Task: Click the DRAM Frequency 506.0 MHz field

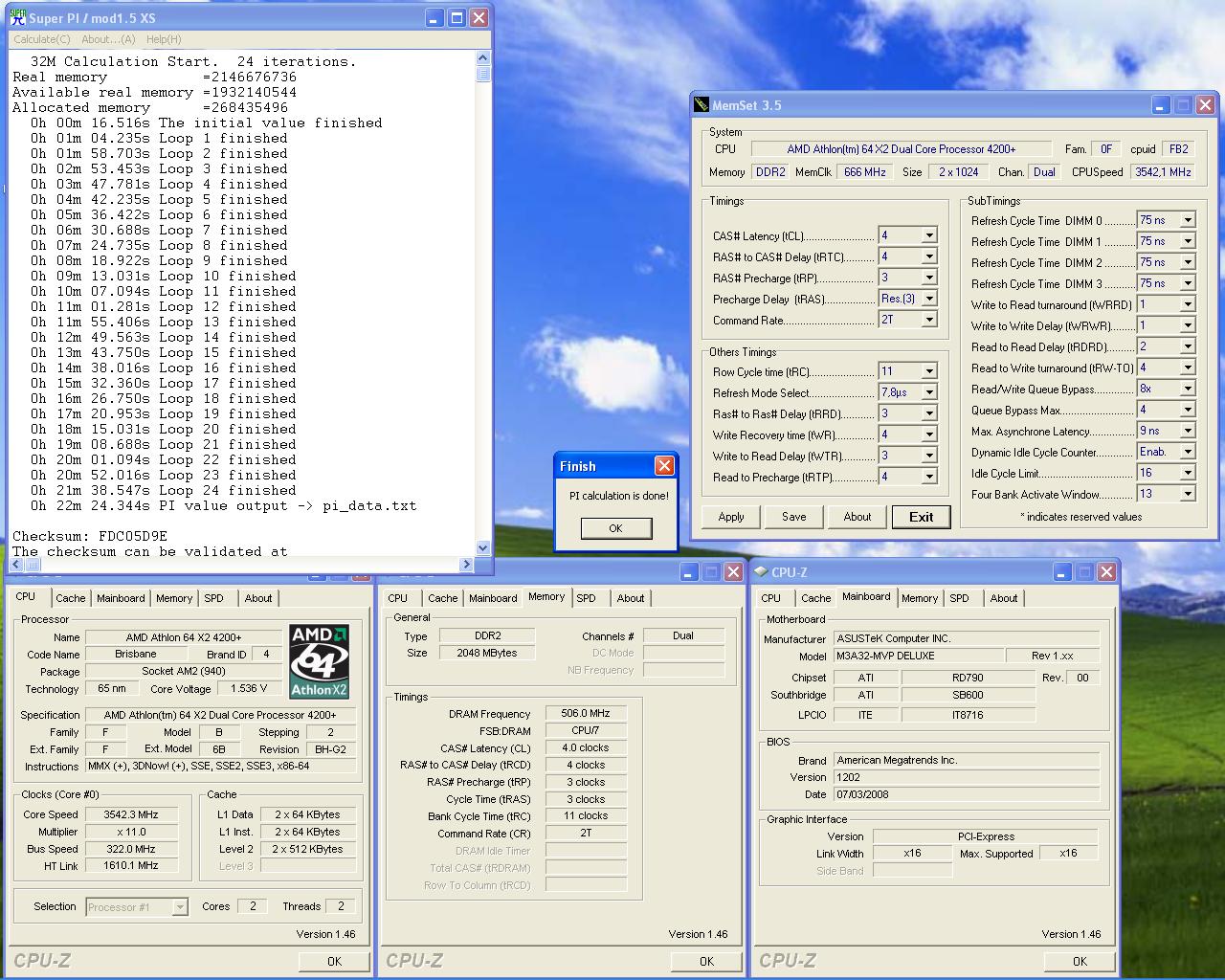Action: (x=586, y=713)
